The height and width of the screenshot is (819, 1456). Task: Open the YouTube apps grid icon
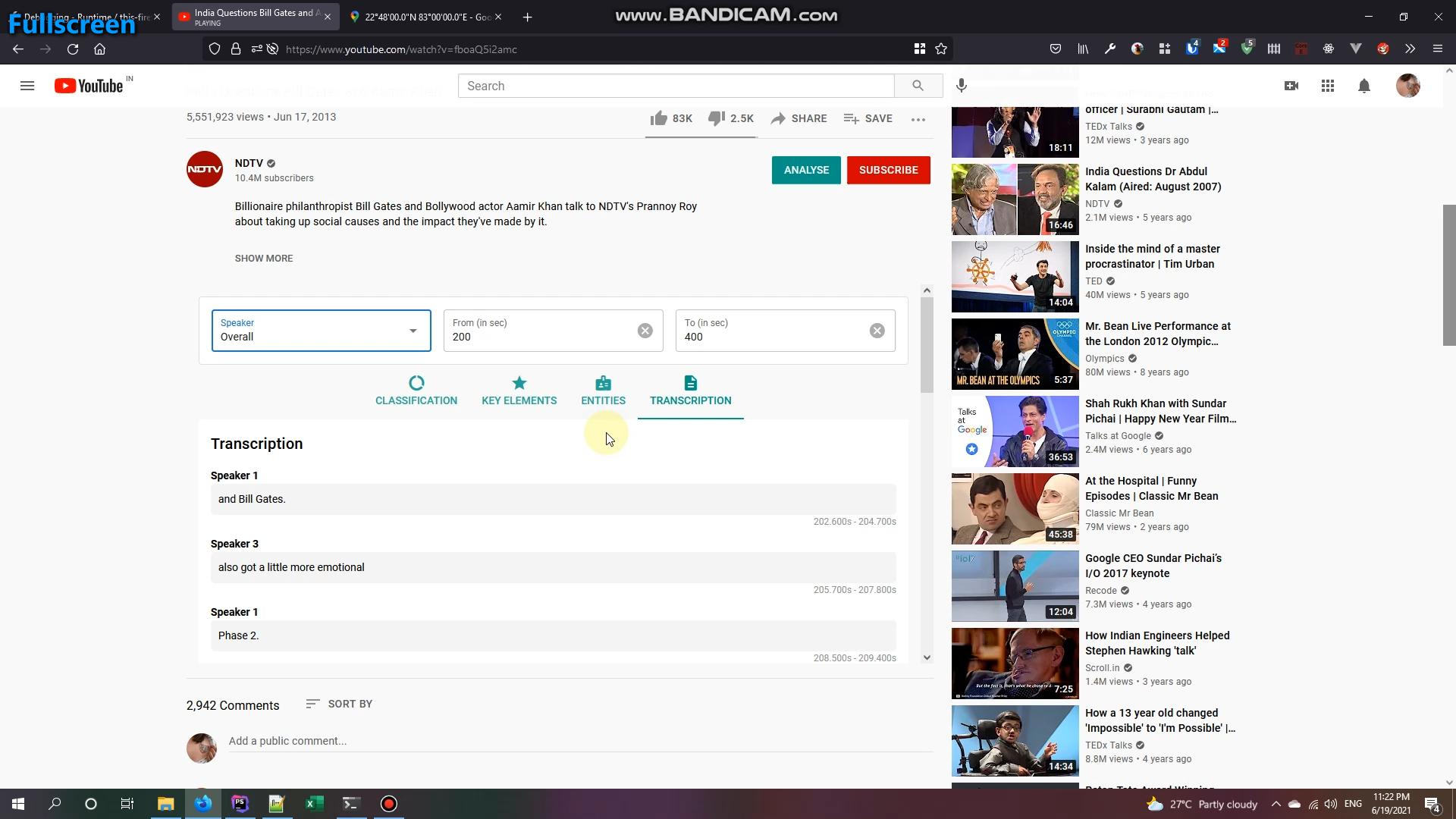pos(1327,86)
